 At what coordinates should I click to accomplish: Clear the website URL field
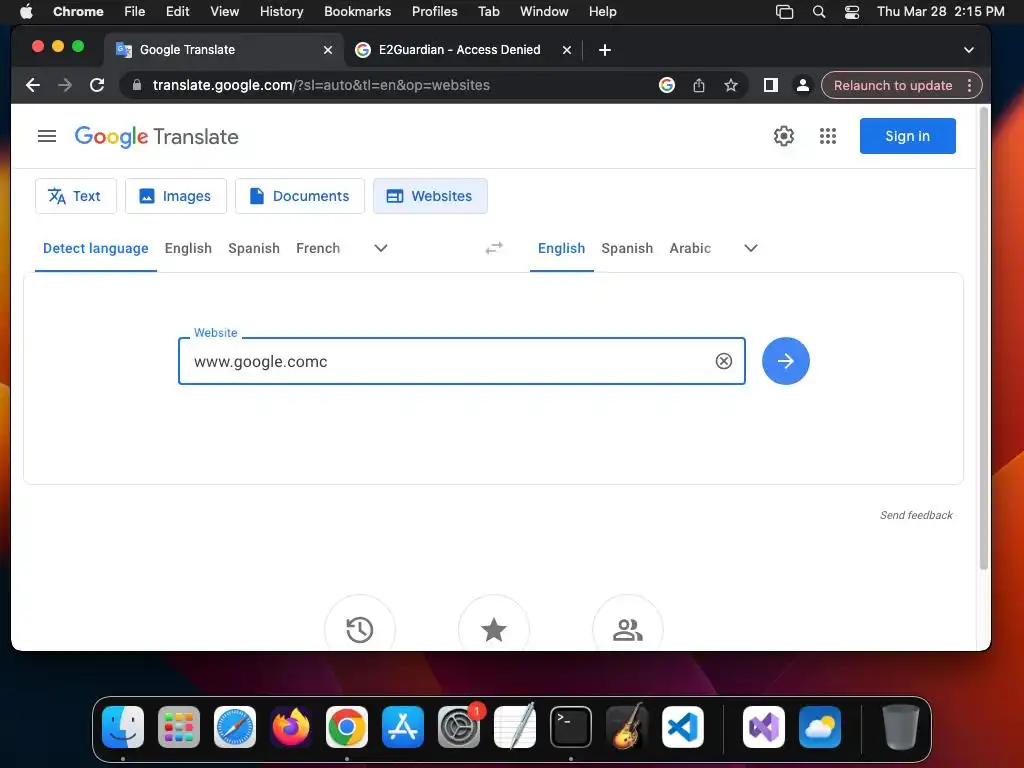pos(724,361)
